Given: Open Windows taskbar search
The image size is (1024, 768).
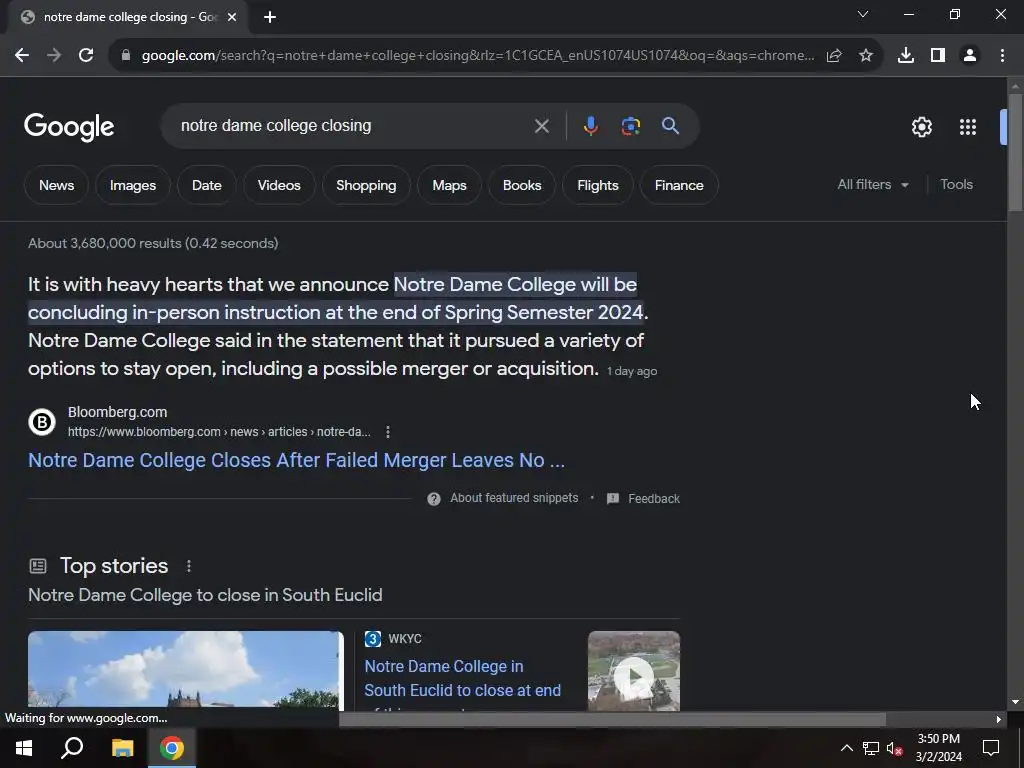Looking at the screenshot, I should coord(72,748).
